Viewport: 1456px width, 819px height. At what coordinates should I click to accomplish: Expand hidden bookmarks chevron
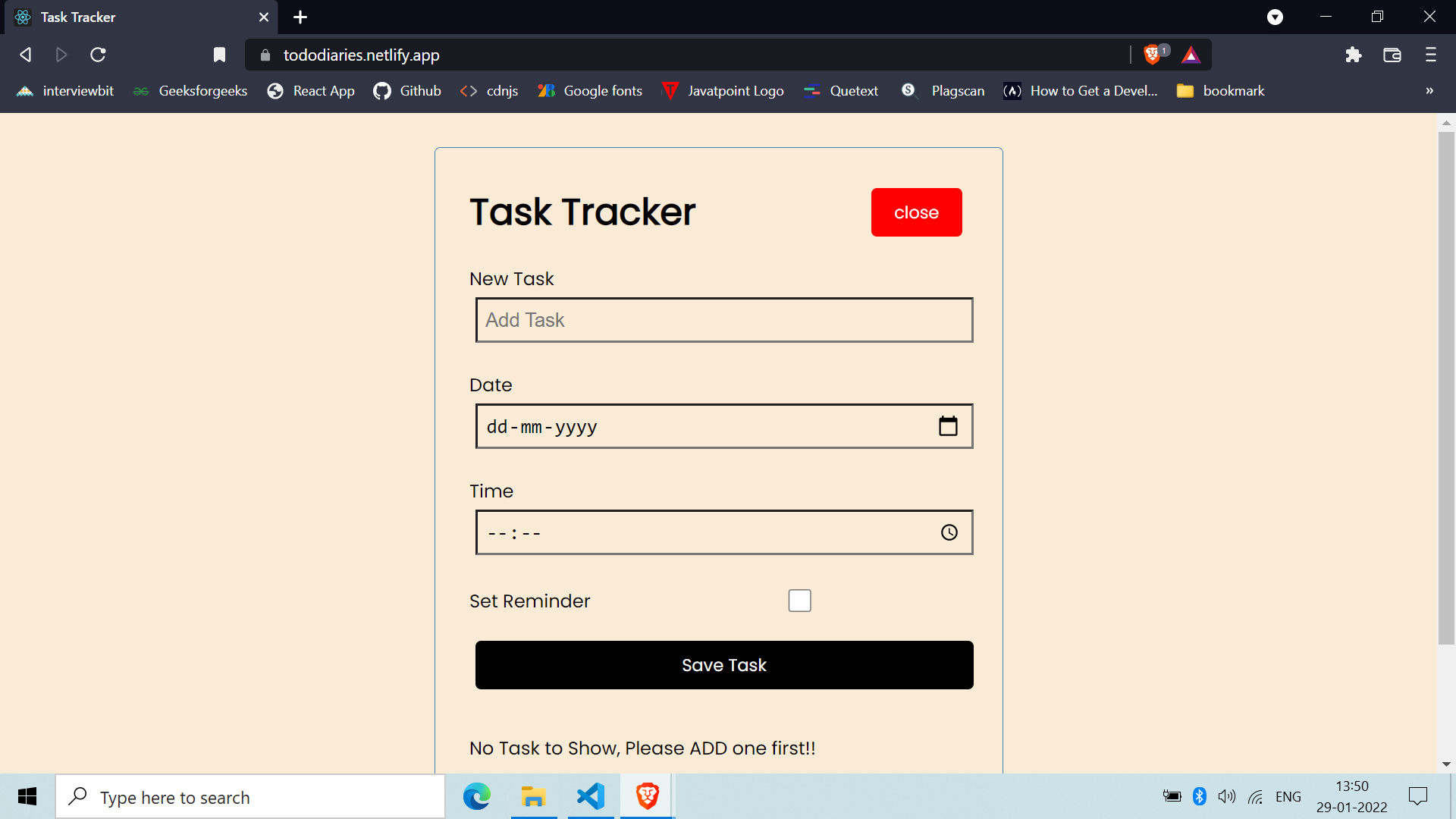pos(1429,91)
